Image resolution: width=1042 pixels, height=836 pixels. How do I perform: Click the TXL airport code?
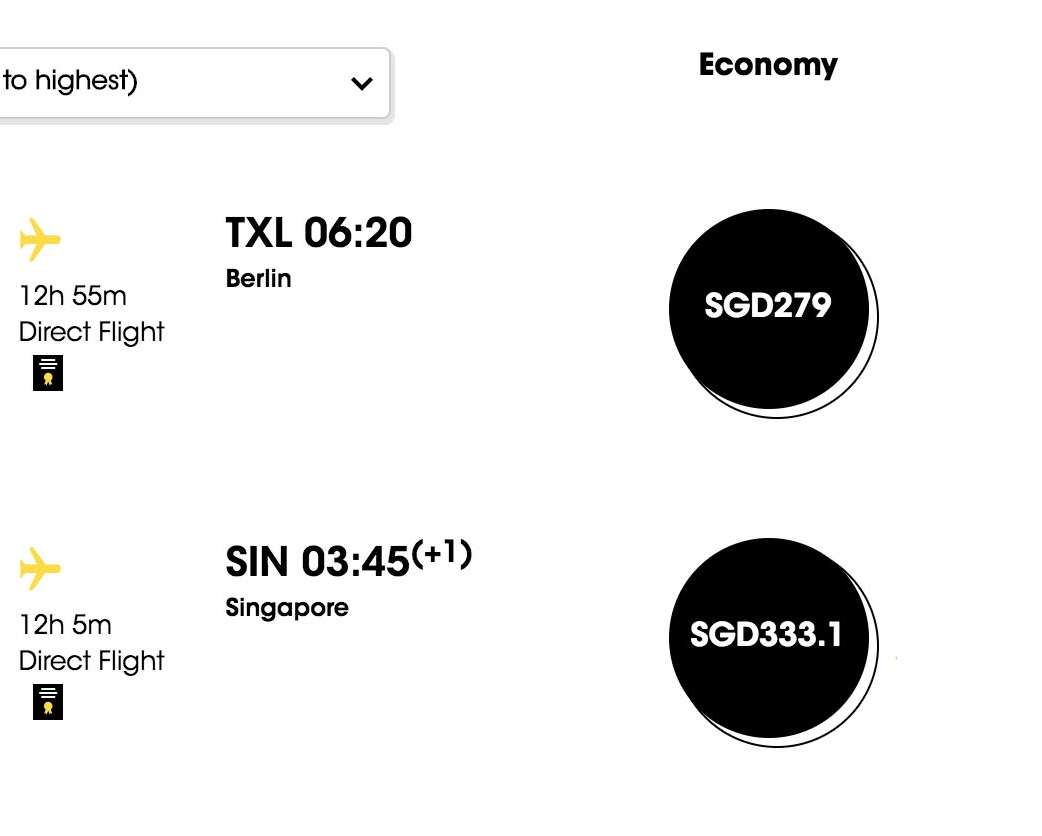[x=259, y=234]
